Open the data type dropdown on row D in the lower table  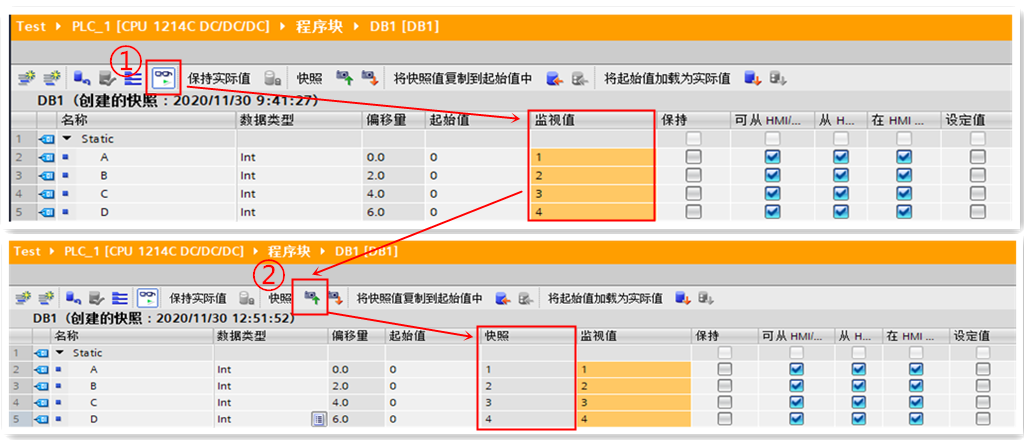pyautogui.click(x=318, y=420)
